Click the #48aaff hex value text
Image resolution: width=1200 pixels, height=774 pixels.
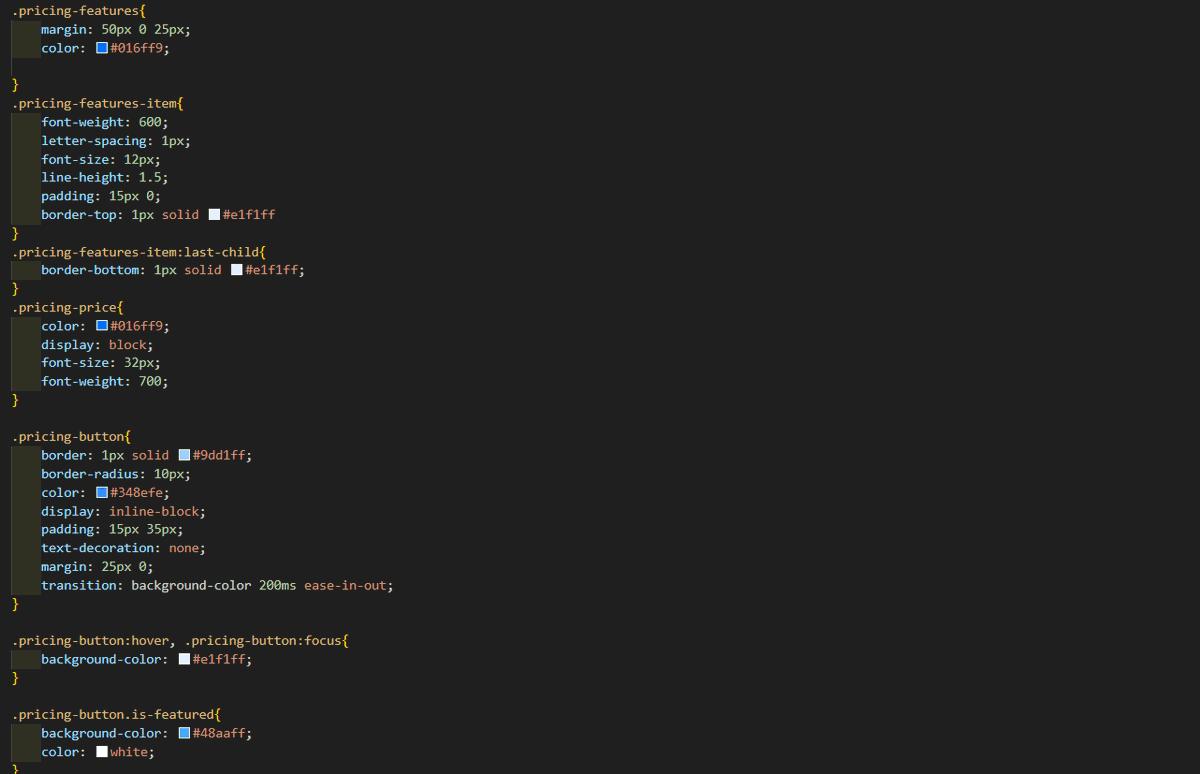point(219,733)
